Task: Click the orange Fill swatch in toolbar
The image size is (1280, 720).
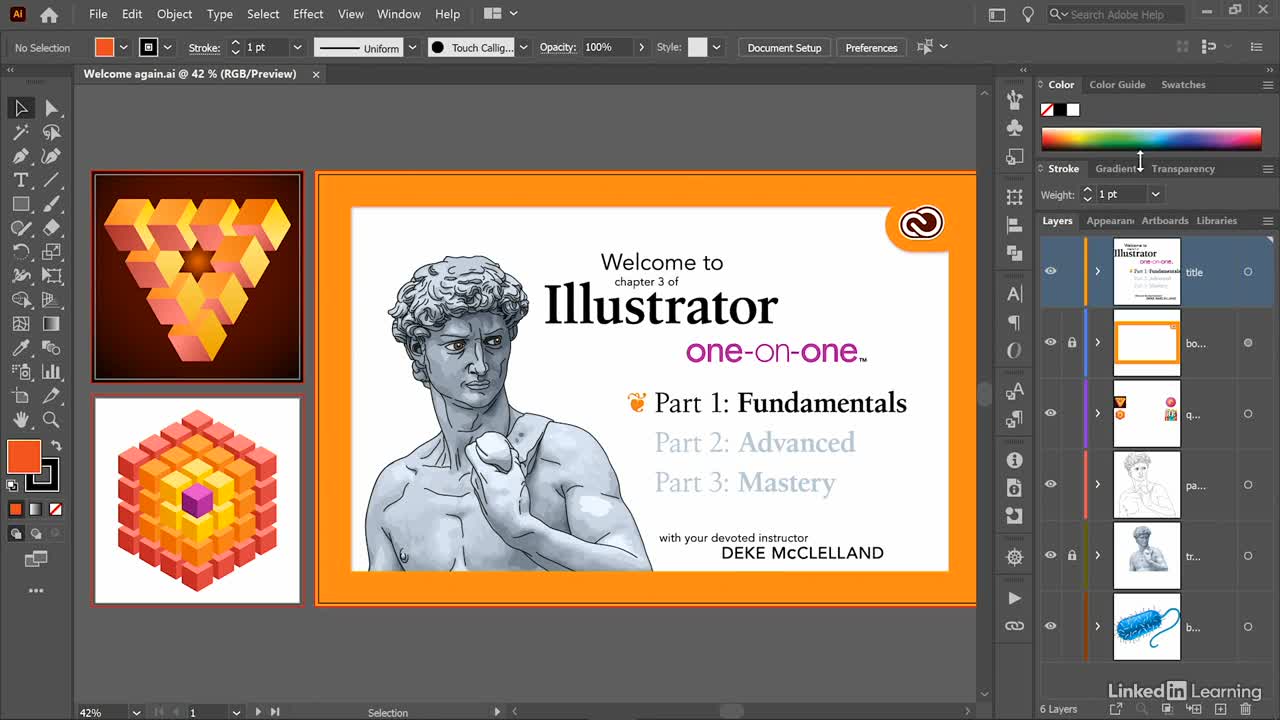Action: (x=23, y=457)
